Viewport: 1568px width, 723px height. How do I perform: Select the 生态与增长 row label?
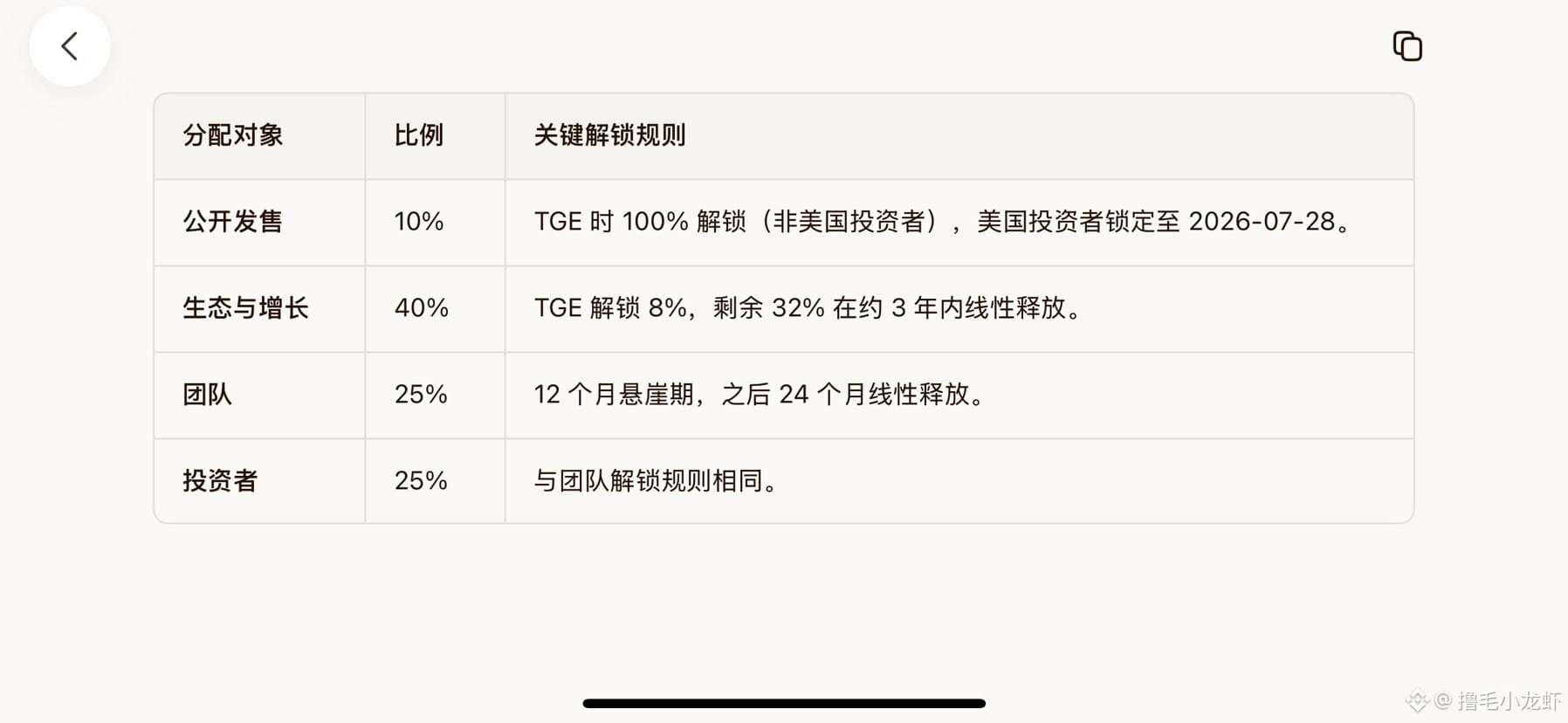pyautogui.click(x=245, y=308)
